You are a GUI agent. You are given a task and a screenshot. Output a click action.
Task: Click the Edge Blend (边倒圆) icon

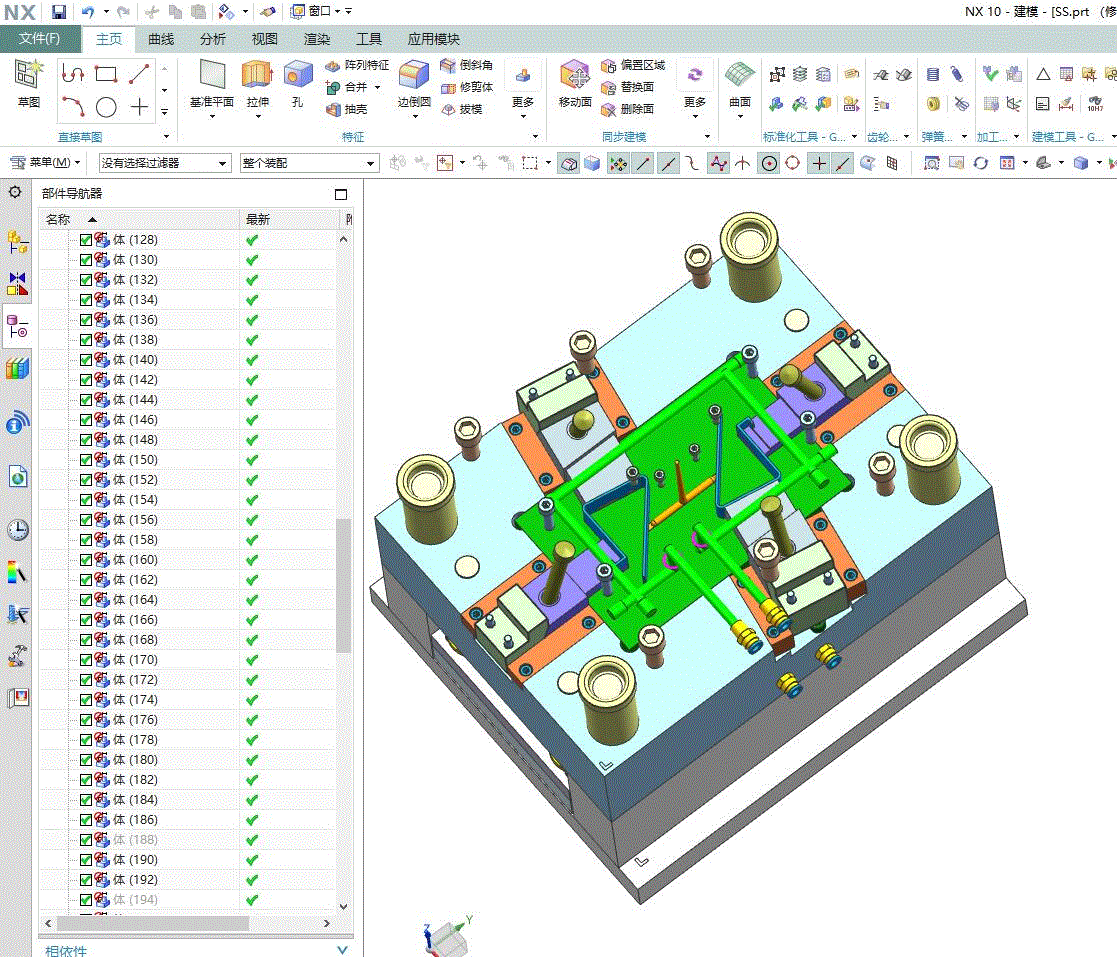click(x=414, y=74)
